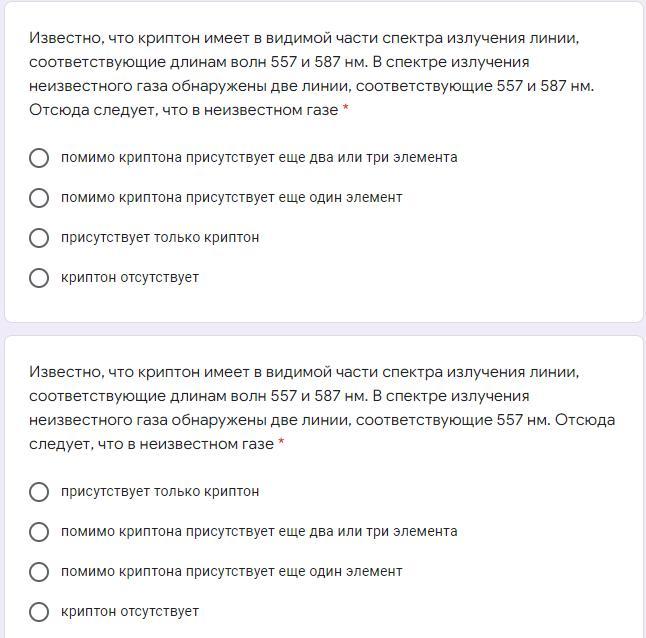Image resolution: width=646 pixels, height=638 pixels.
Task: Select 'помимо криптона присутствует еще два или три элемента' radio in first question
Action: [x=39, y=158]
